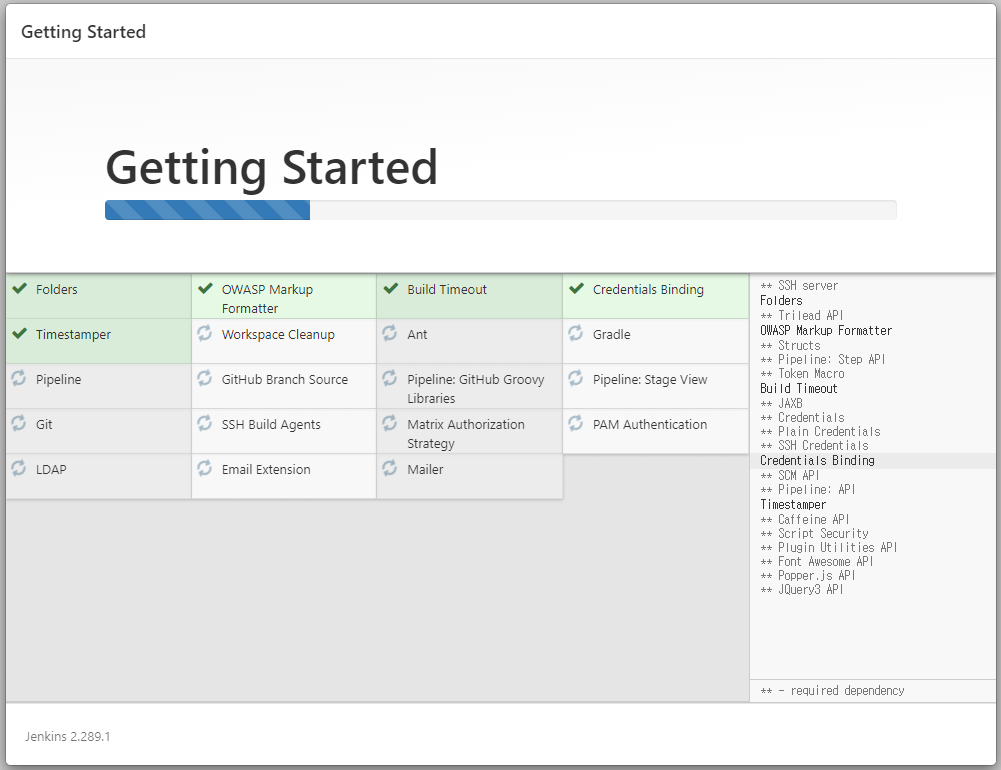Click the '** - required dependency' legend

coord(832,690)
